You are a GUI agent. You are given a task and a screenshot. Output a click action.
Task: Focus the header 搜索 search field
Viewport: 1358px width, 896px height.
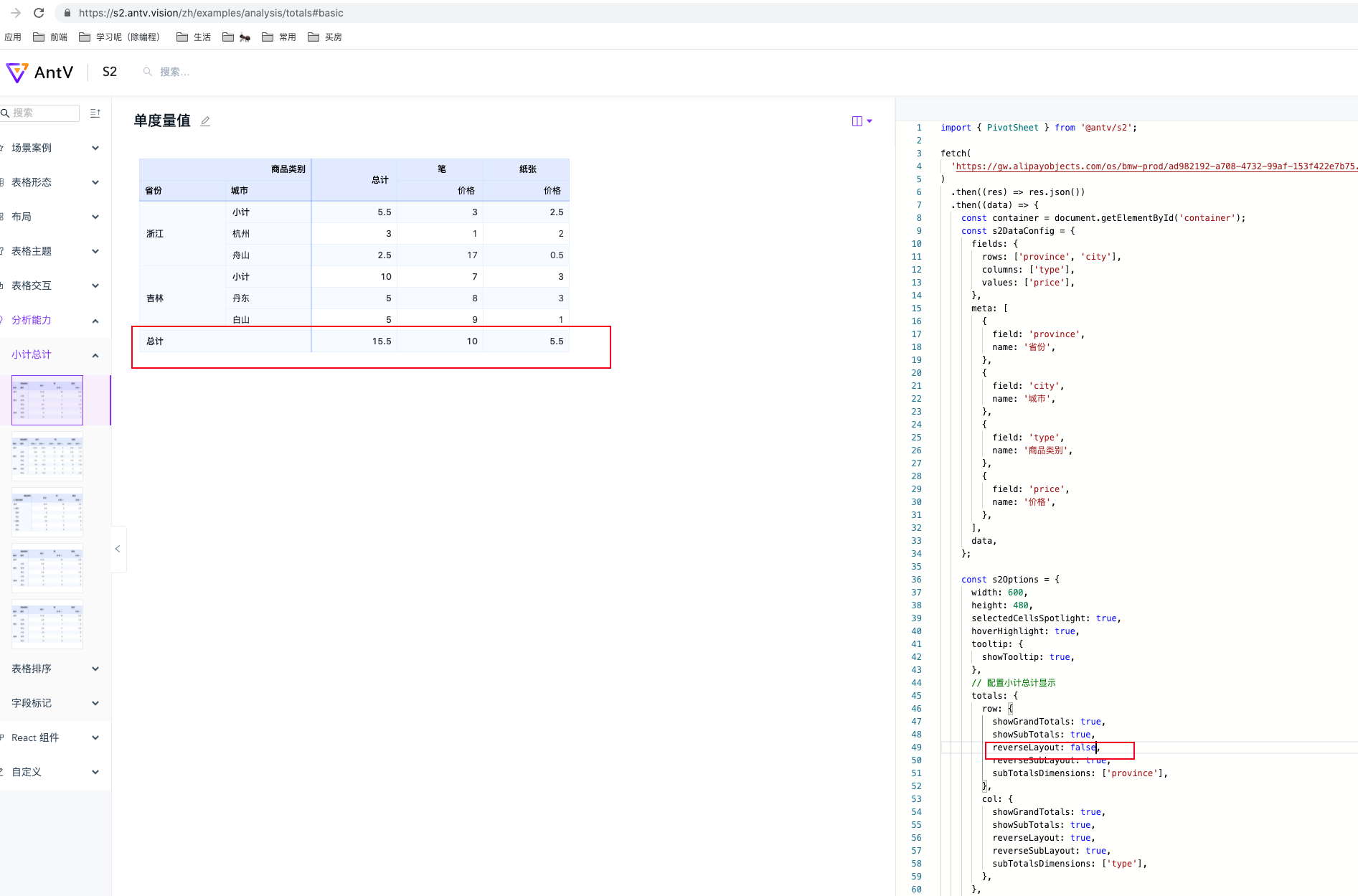coord(175,72)
